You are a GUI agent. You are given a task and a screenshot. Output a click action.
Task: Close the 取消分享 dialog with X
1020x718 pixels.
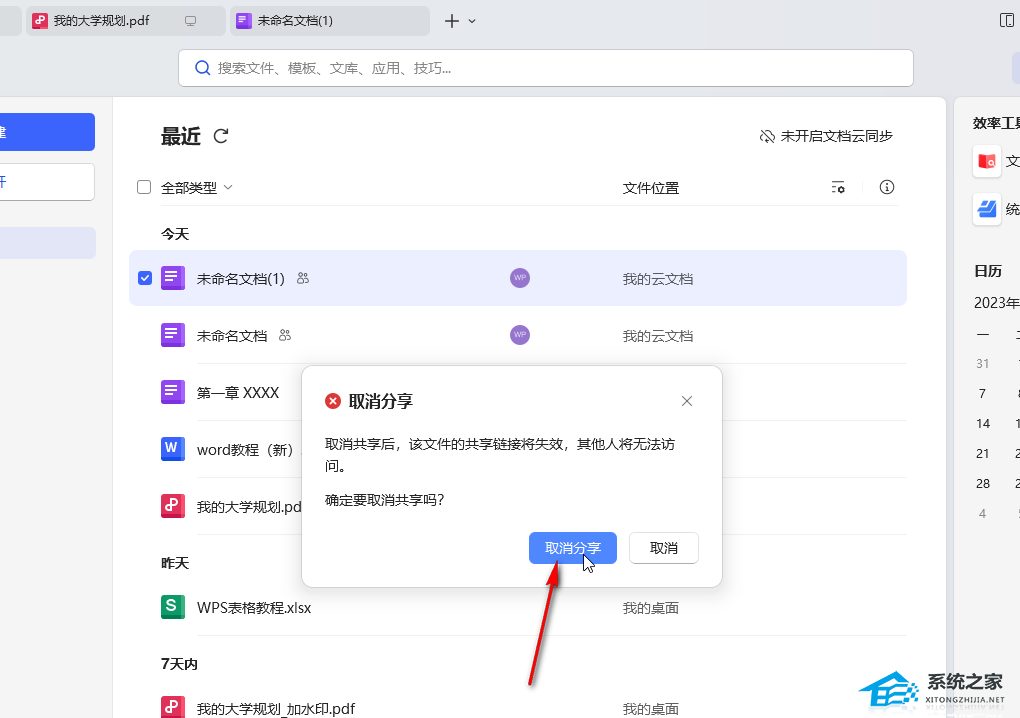click(686, 401)
